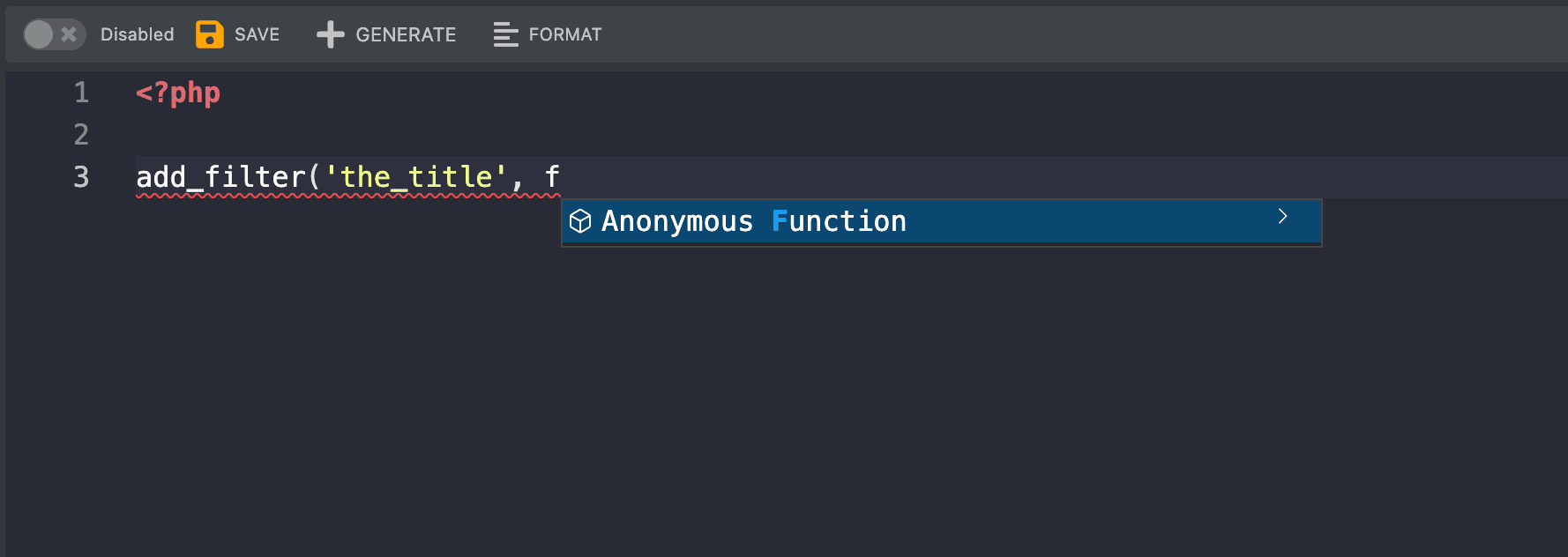Click line number 1 in the gutter
The height and width of the screenshot is (557, 1568).
click(81, 93)
